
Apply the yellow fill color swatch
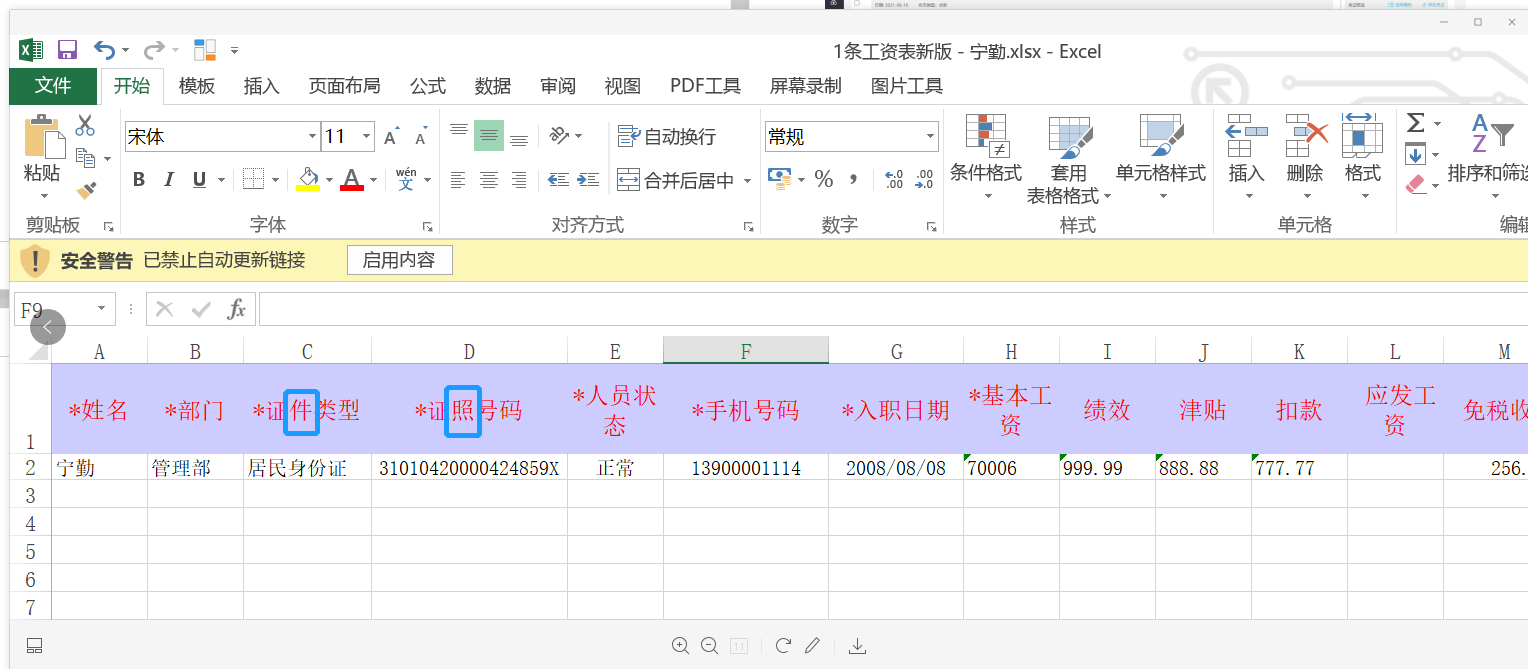(308, 180)
